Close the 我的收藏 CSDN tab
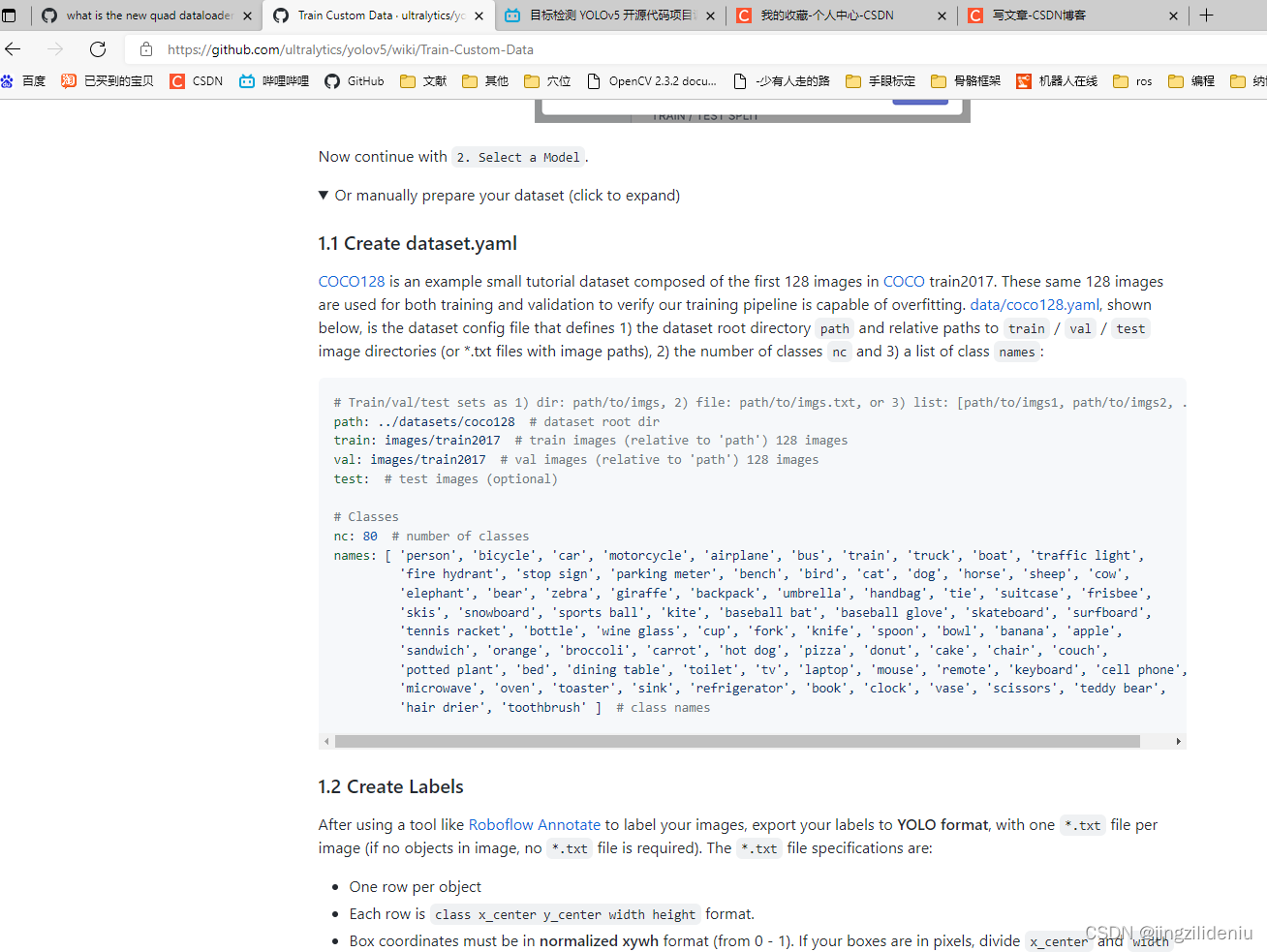 942,15
